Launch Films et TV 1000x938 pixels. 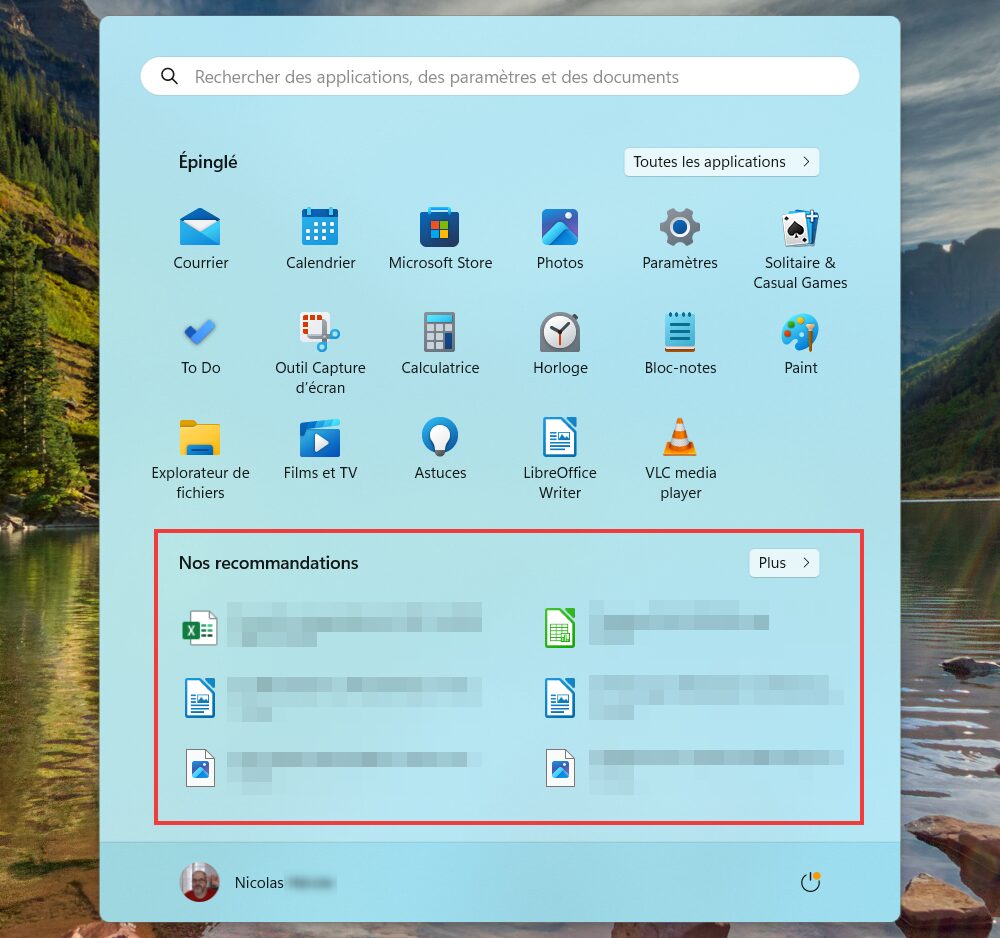click(x=320, y=449)
